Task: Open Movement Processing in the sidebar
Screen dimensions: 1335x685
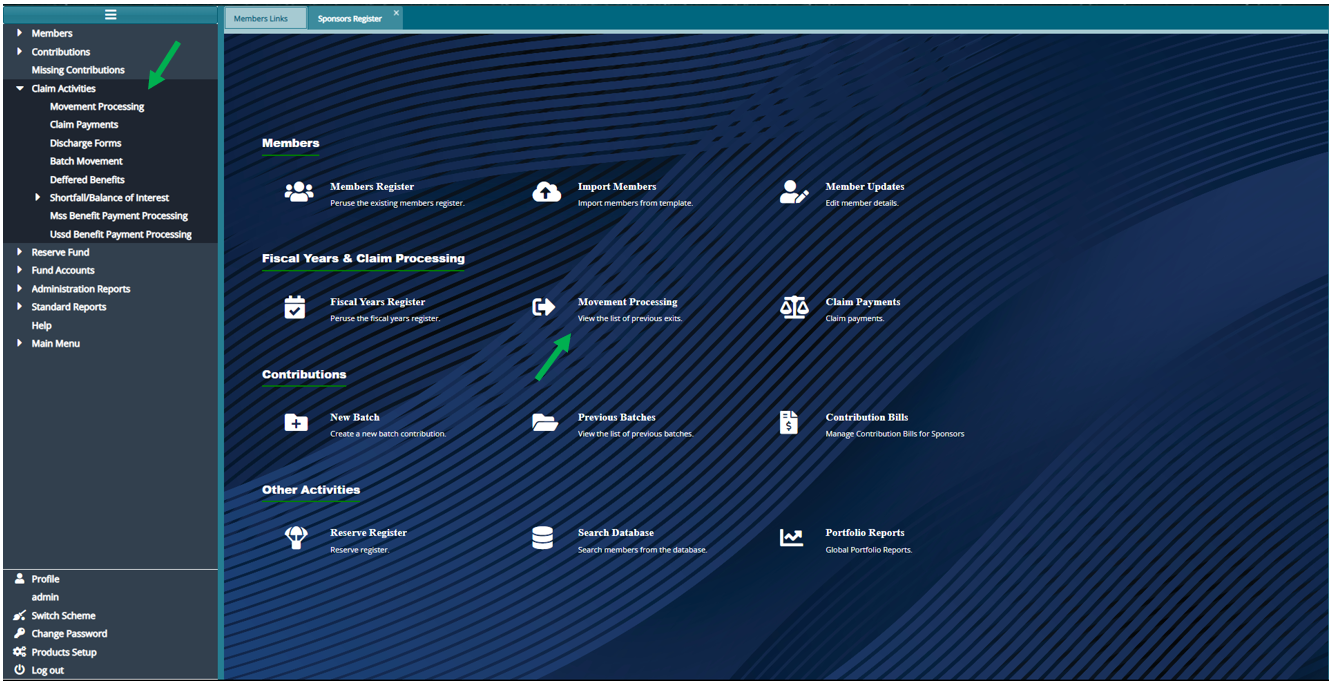Action: point(97,107)
